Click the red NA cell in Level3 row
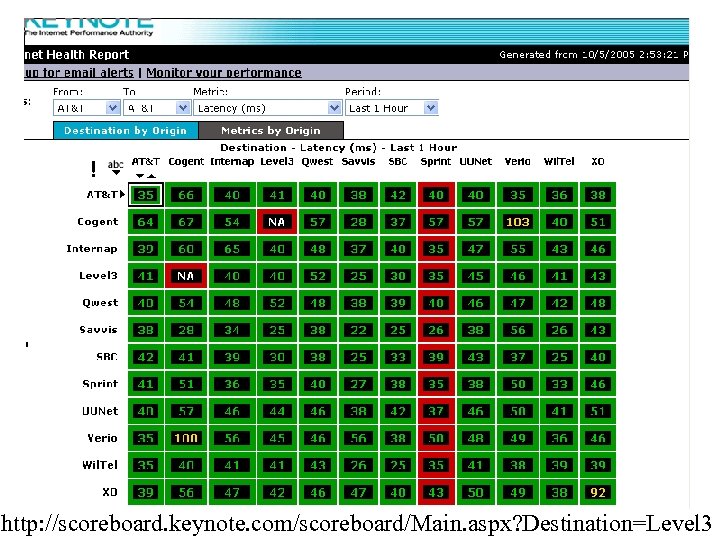The height and width of the screenshot is (540, 720). tap(186, 276)
